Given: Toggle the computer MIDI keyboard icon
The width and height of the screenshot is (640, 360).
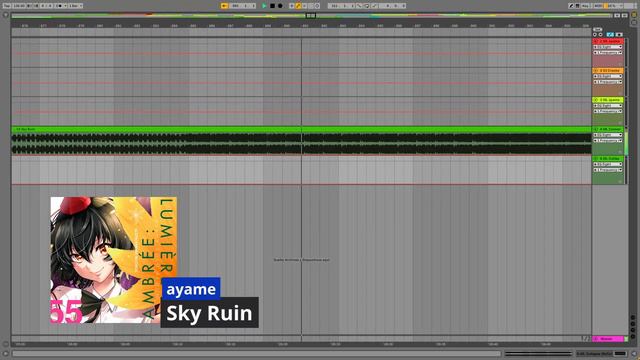Looking at the screenshot, I should (x=578, y=6).
